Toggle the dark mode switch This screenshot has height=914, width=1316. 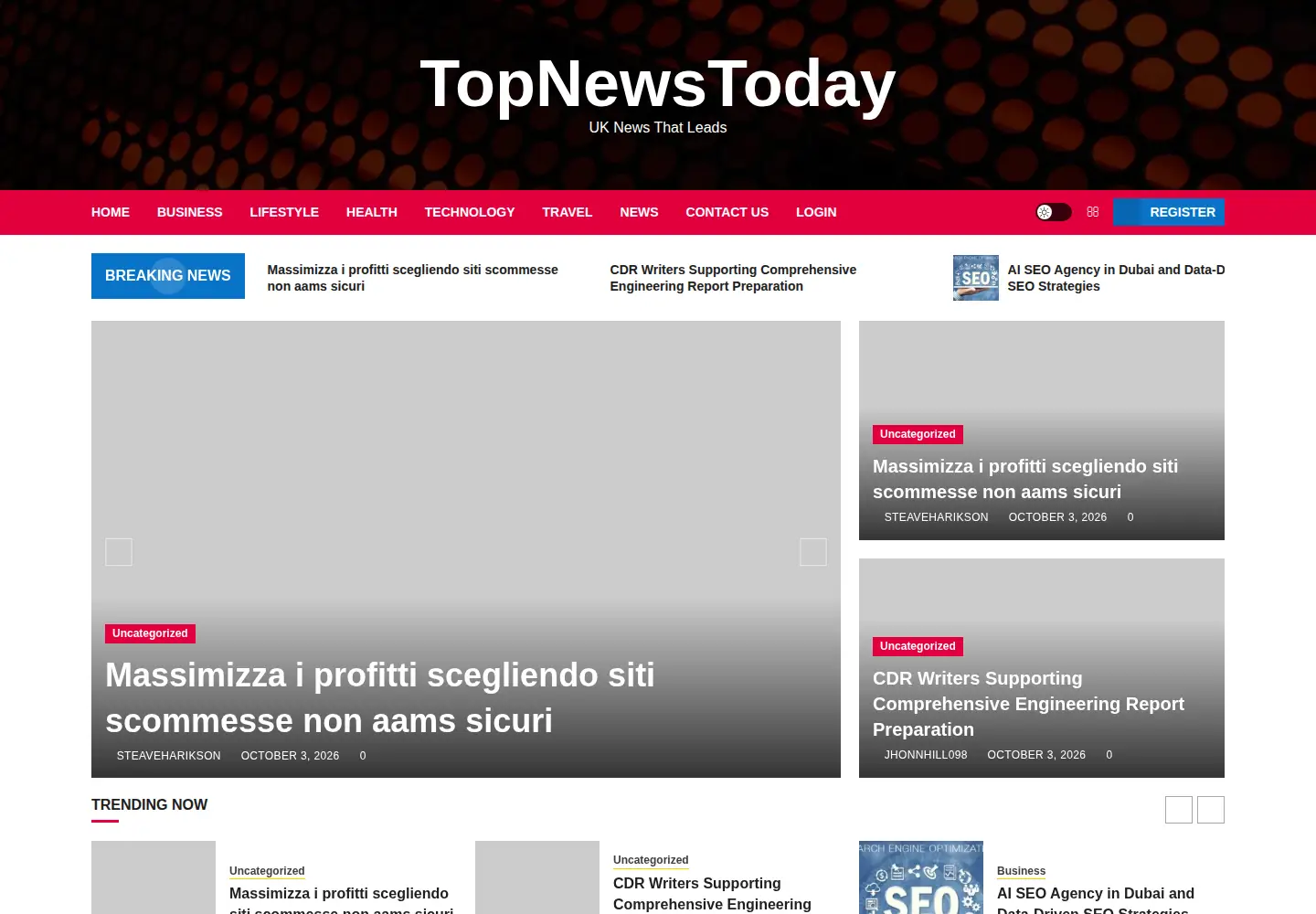(1053, 212)
